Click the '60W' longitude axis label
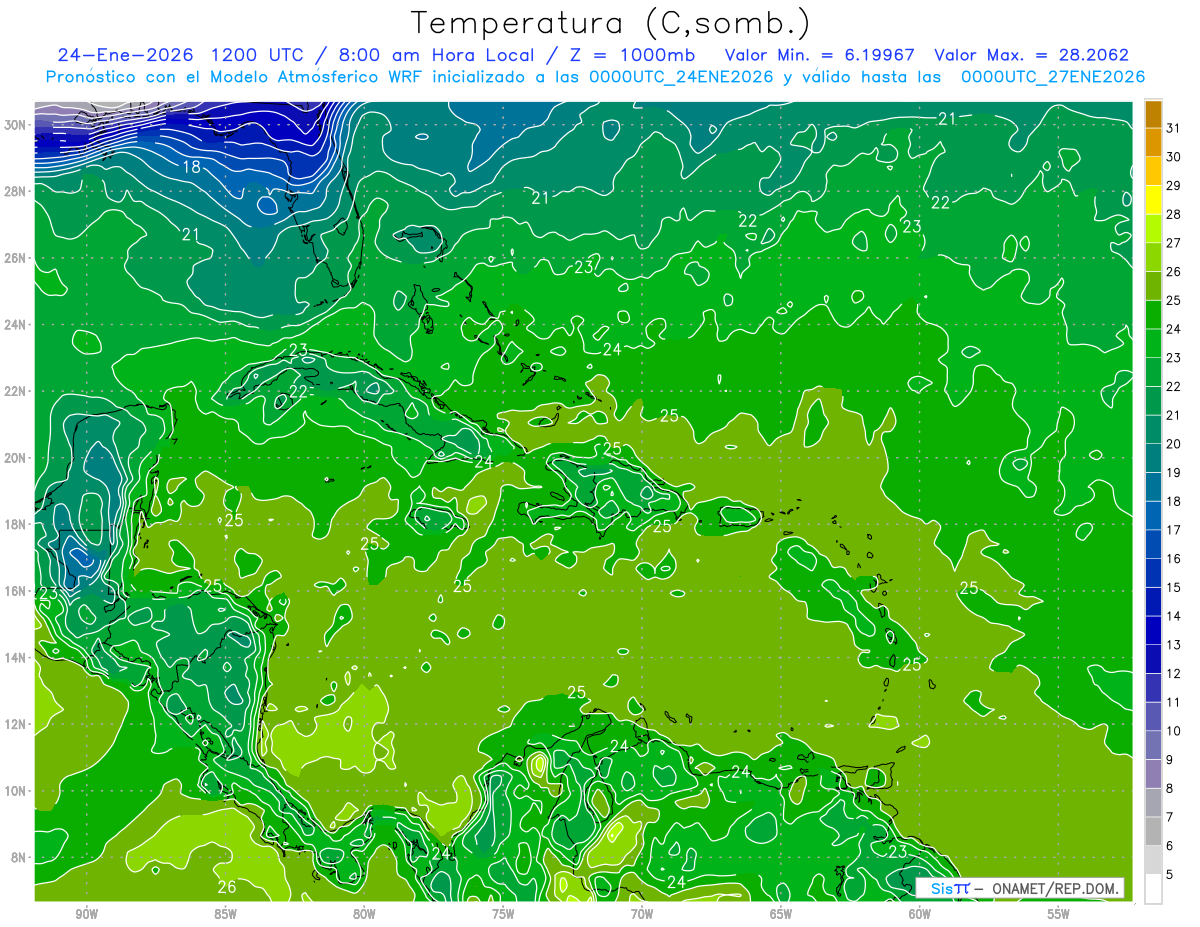1200x927 pixels. click(920, 914)
